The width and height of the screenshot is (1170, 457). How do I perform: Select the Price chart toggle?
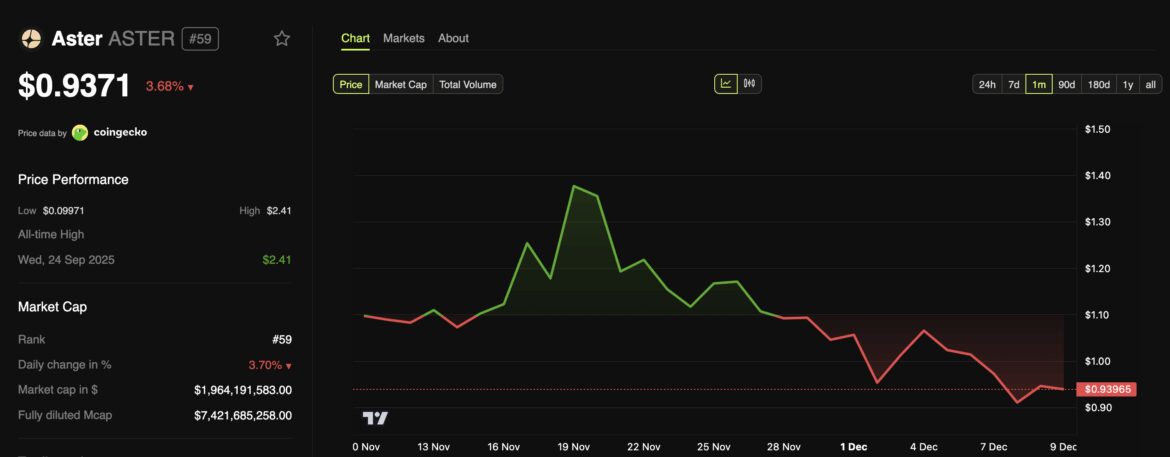pos(351,84)
